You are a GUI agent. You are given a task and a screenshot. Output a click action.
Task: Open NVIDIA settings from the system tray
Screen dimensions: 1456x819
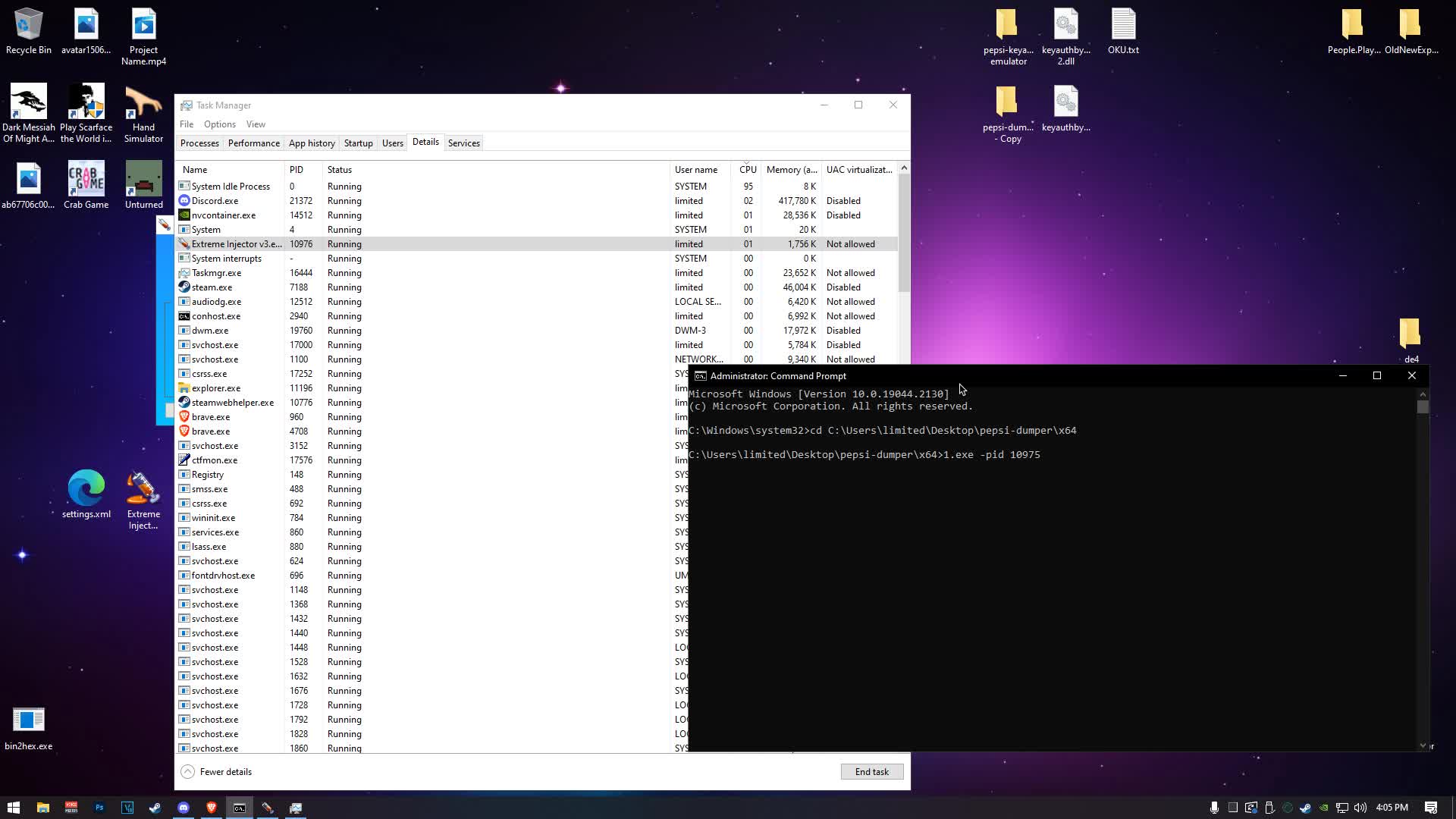pyautogui.click(x=1323, y=808)
